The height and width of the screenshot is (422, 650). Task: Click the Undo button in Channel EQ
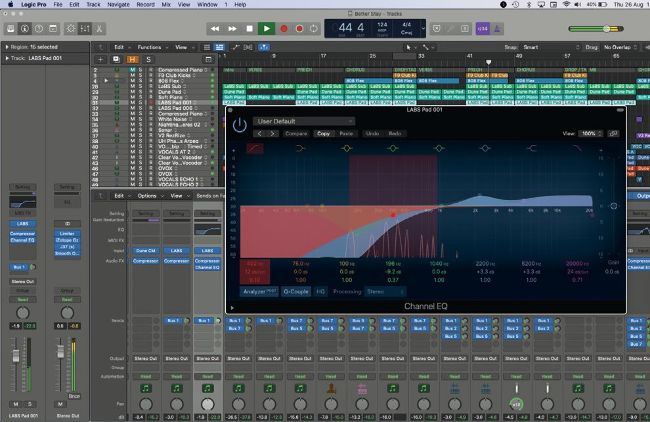372,133
